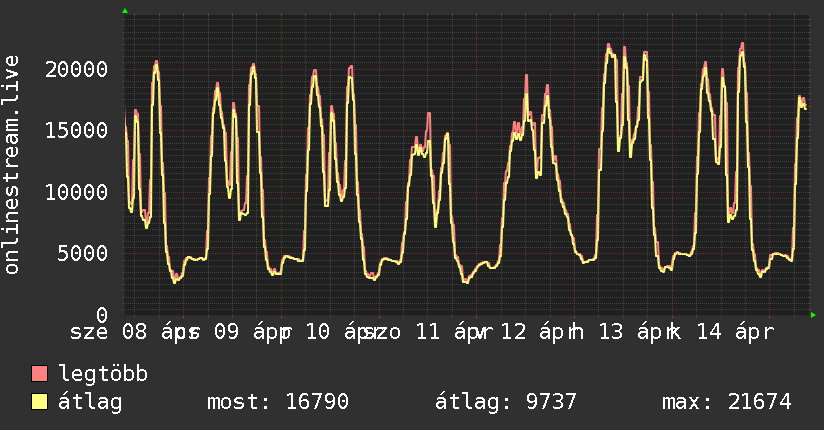Click the green arrow at the x-axis end
Viewport: 824px width, 430px height.
814,315
